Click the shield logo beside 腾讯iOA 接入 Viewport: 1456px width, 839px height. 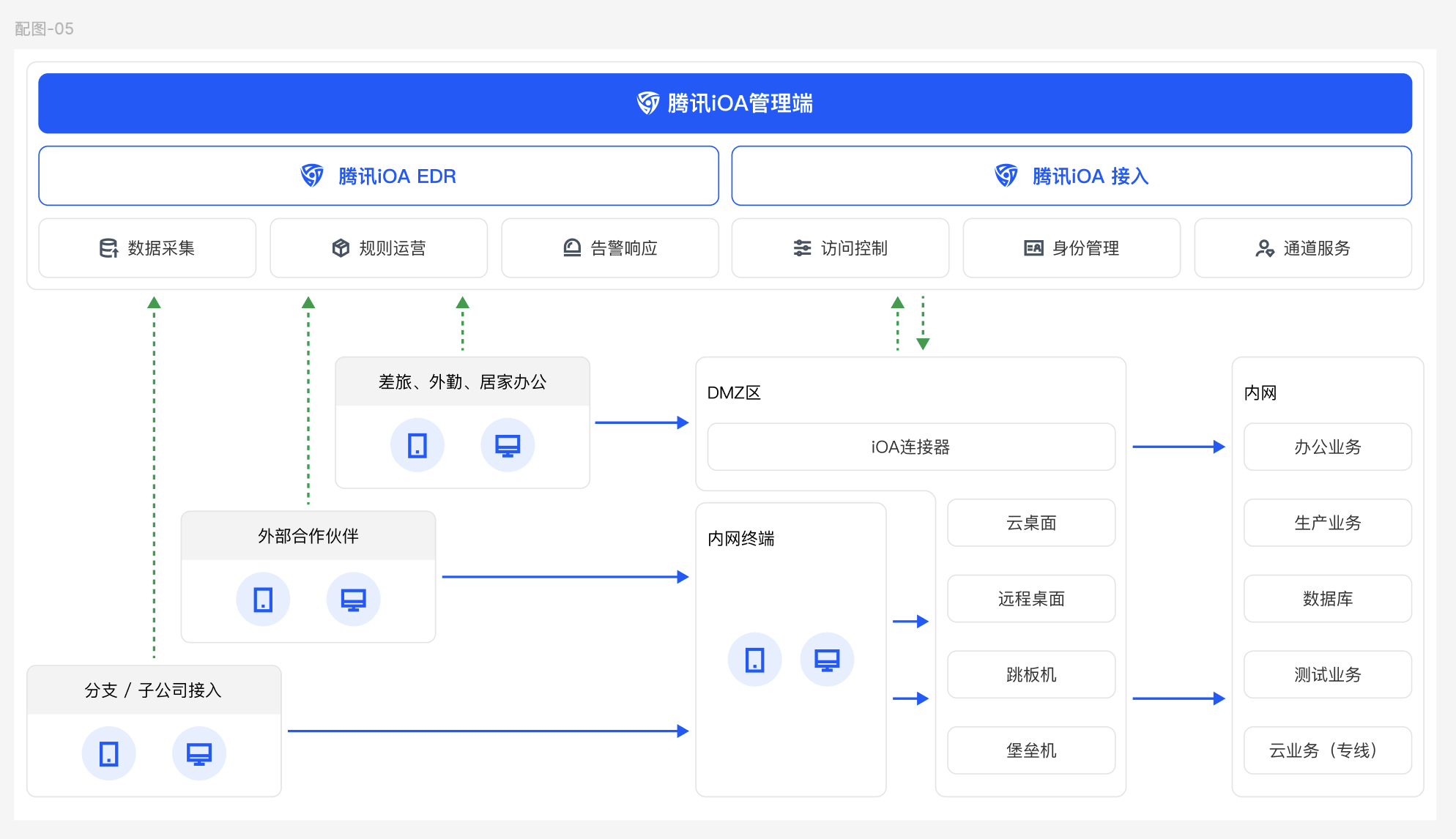pos(1006,176)
